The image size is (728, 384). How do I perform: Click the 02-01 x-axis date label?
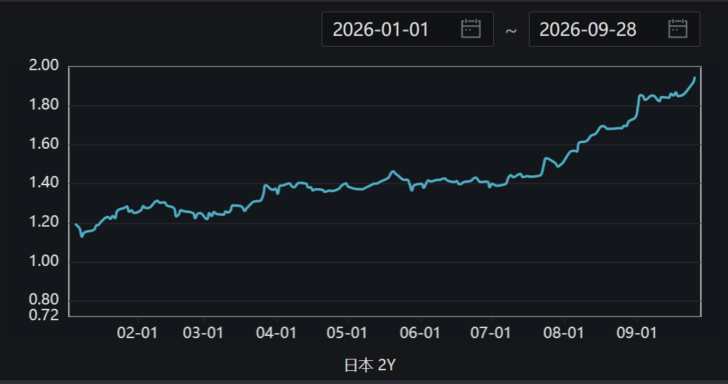[137, 332]
